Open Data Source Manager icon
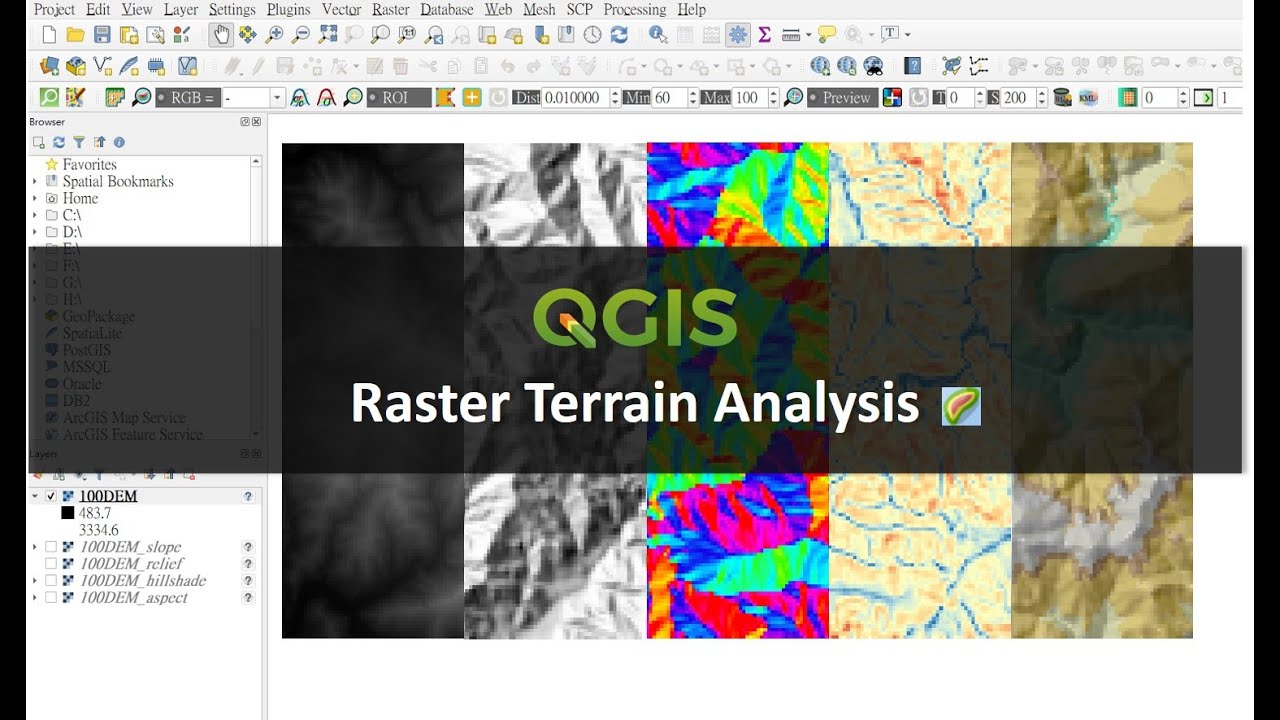The height and width of the screenshot is (720, 1280). (x=49, y=66)
